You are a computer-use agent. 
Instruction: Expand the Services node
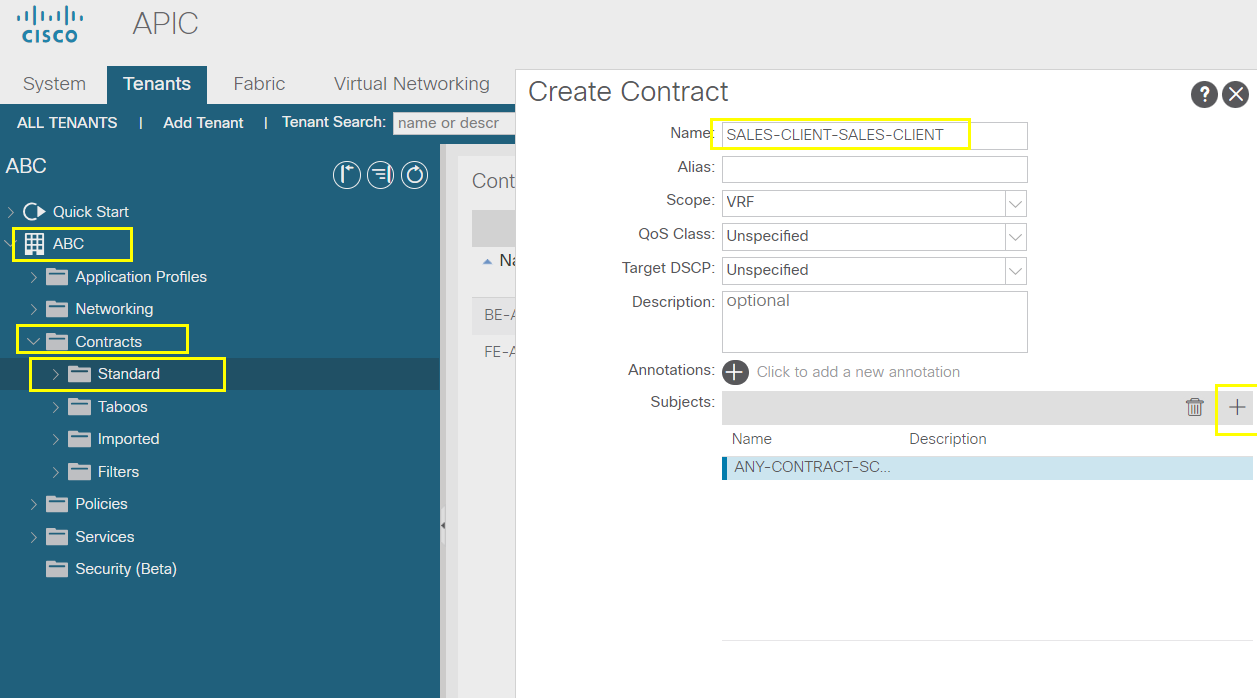click(34, 536)
